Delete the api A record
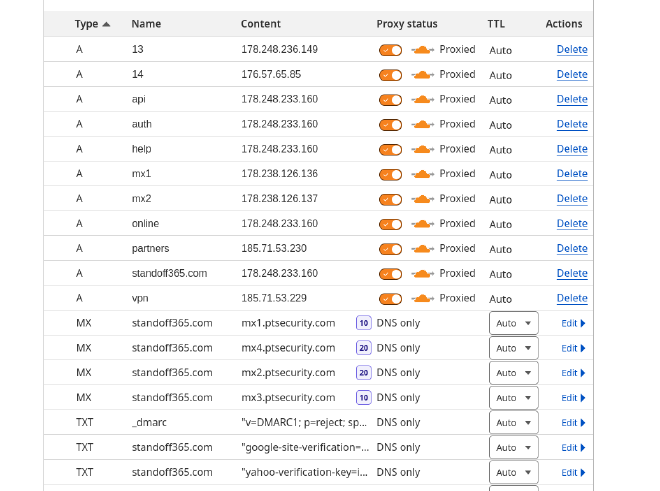 click(x=572, y=99)
